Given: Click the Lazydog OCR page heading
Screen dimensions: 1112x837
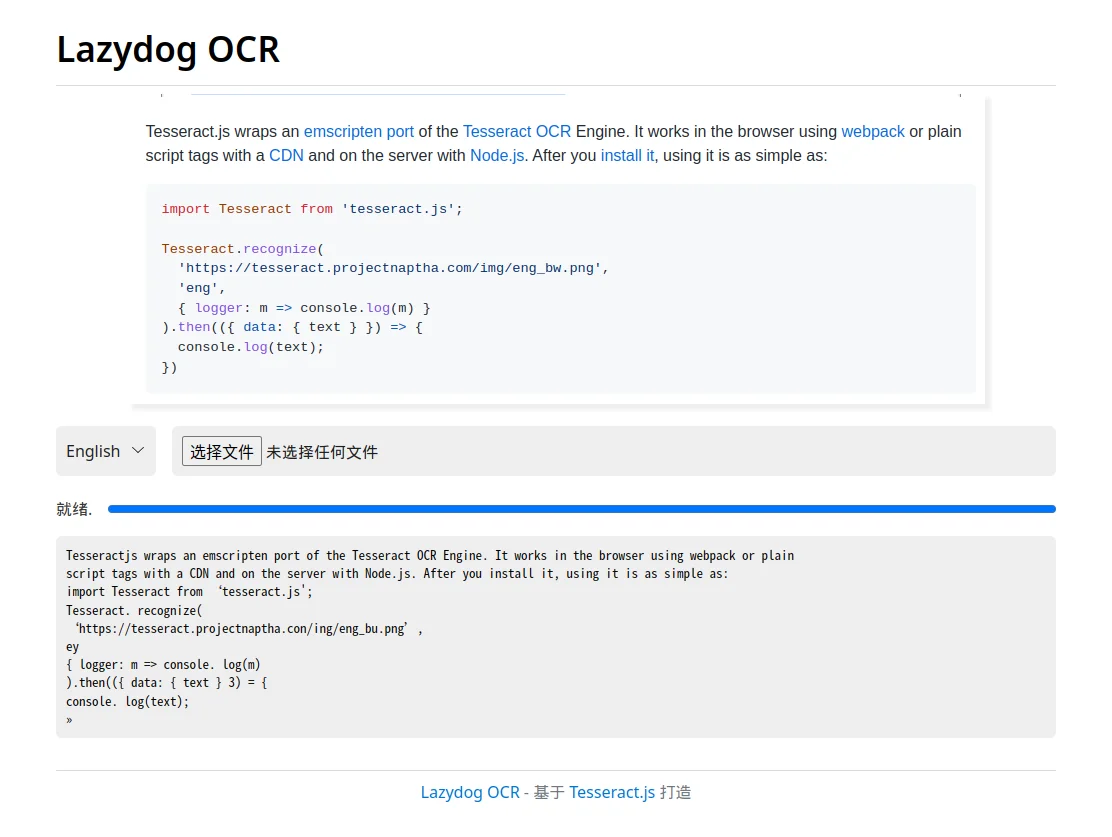Looking at the screenshot, I should click(x=168, y=50).
